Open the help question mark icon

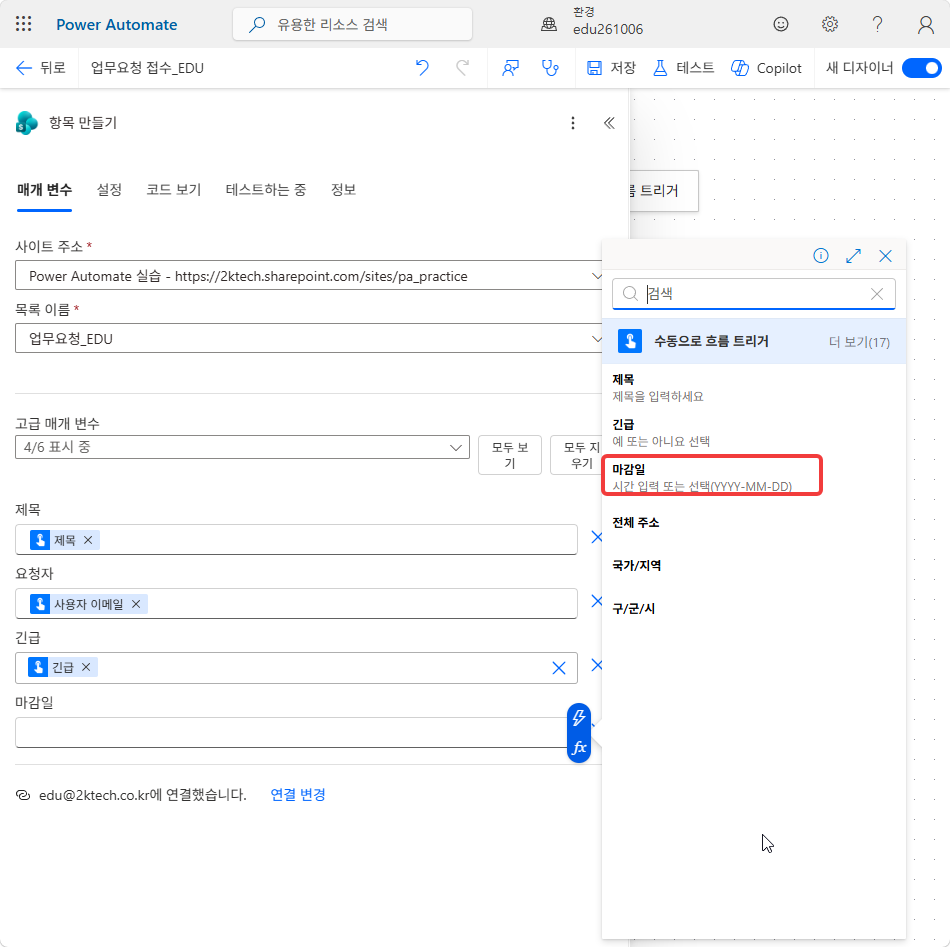877,24
